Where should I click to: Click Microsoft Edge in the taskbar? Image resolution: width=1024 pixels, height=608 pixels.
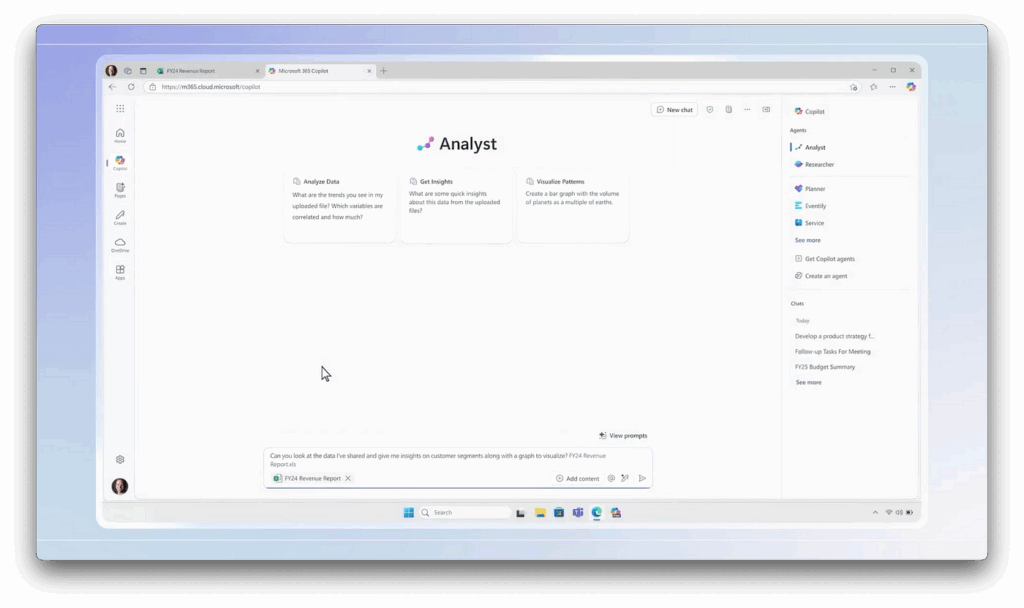point(597,513)
